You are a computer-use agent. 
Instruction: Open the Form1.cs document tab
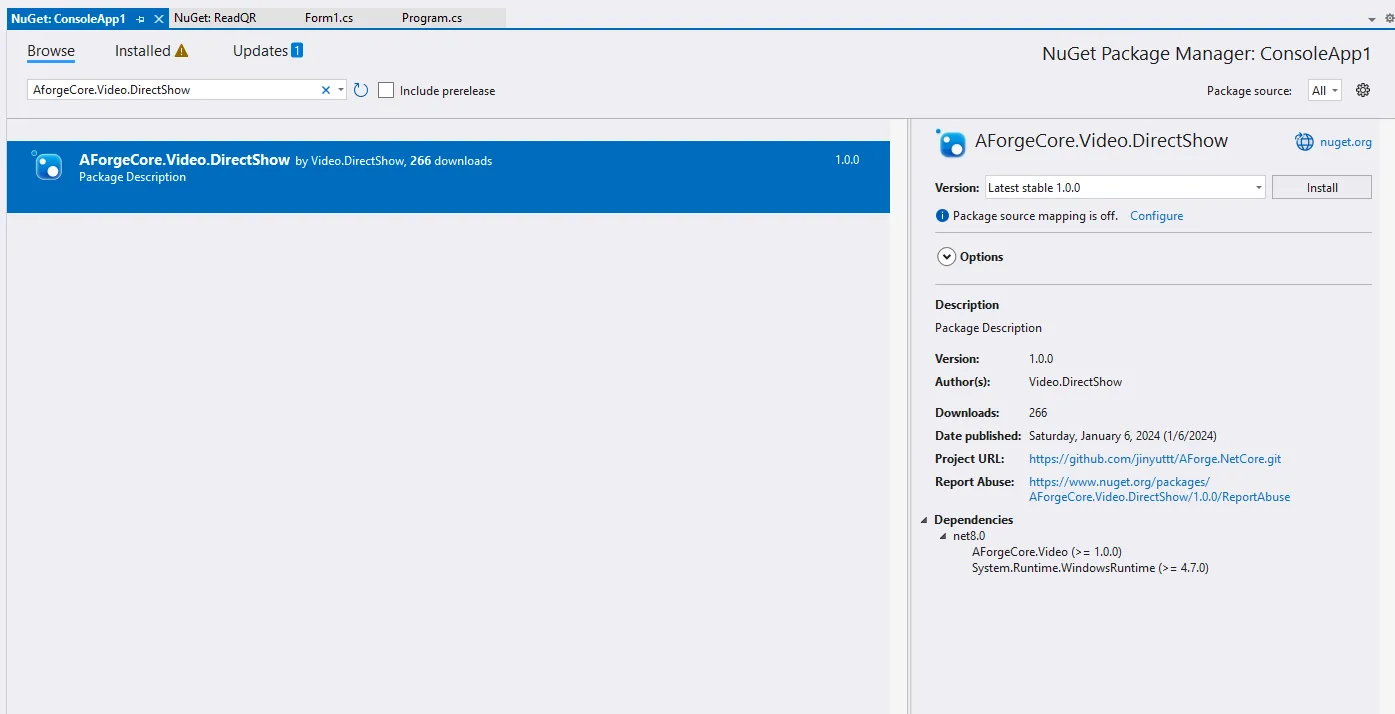coord(329,18)
